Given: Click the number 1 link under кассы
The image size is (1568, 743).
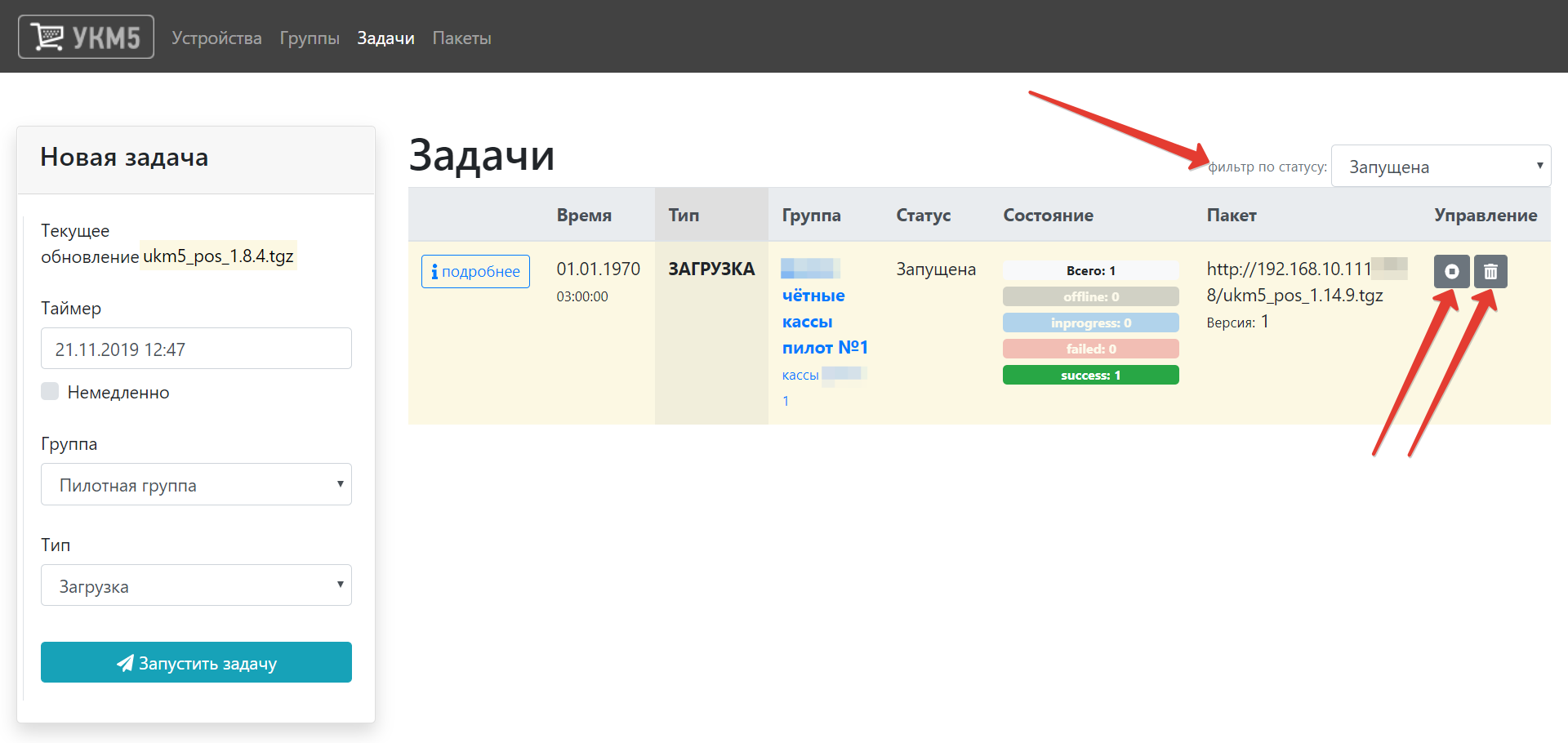Looking at the screenshot, I should [786, 401].
